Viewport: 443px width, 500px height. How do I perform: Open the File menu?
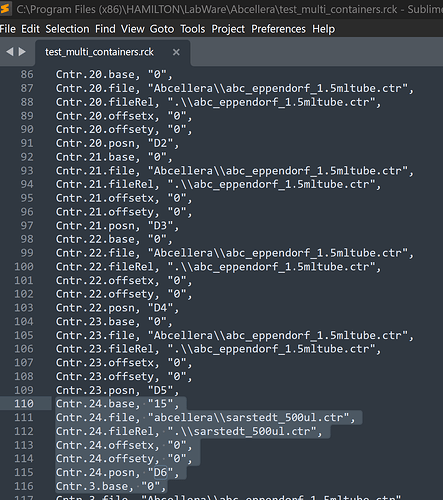pos(8,29)
